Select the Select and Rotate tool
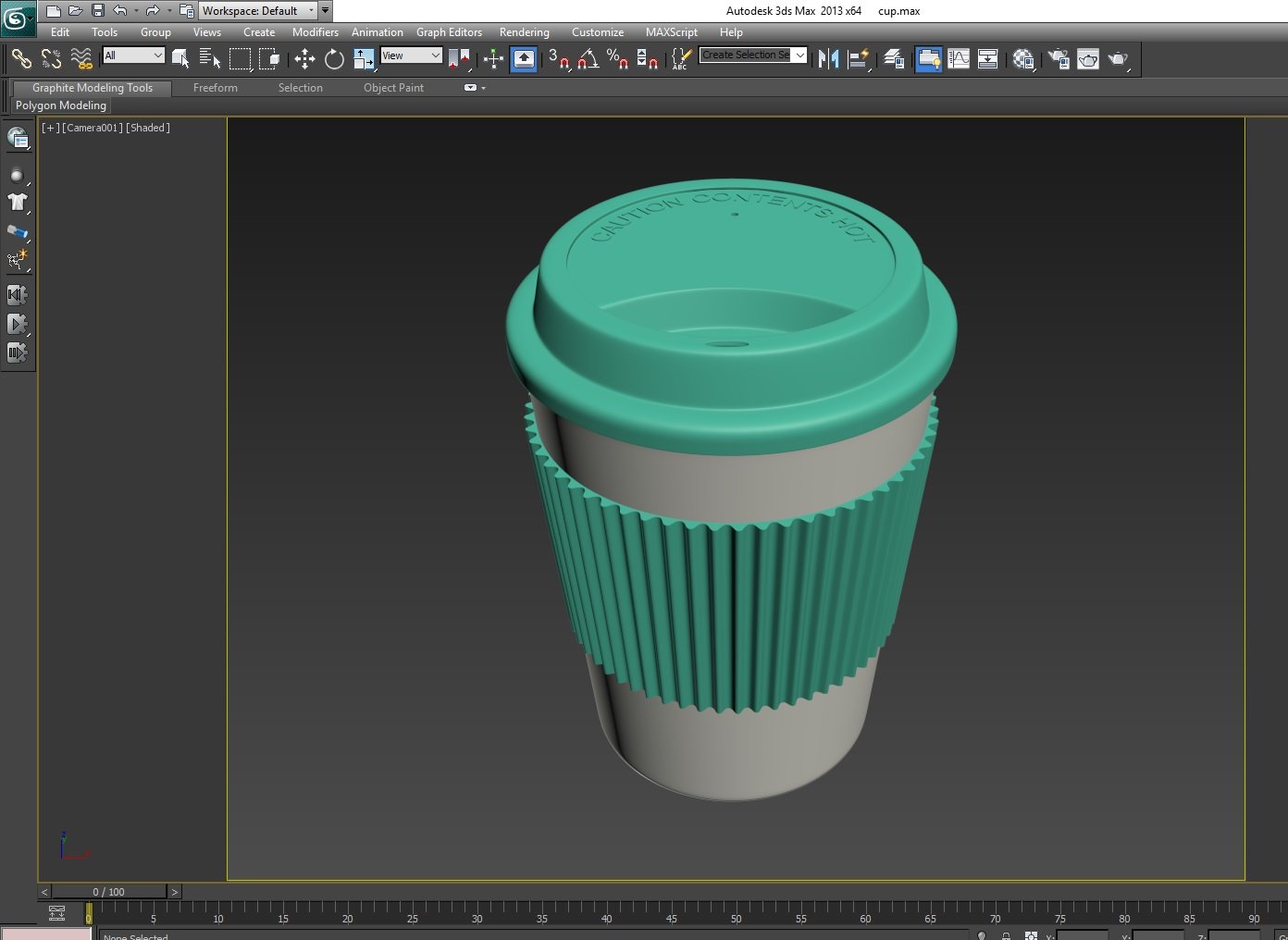 pos(334,59)
